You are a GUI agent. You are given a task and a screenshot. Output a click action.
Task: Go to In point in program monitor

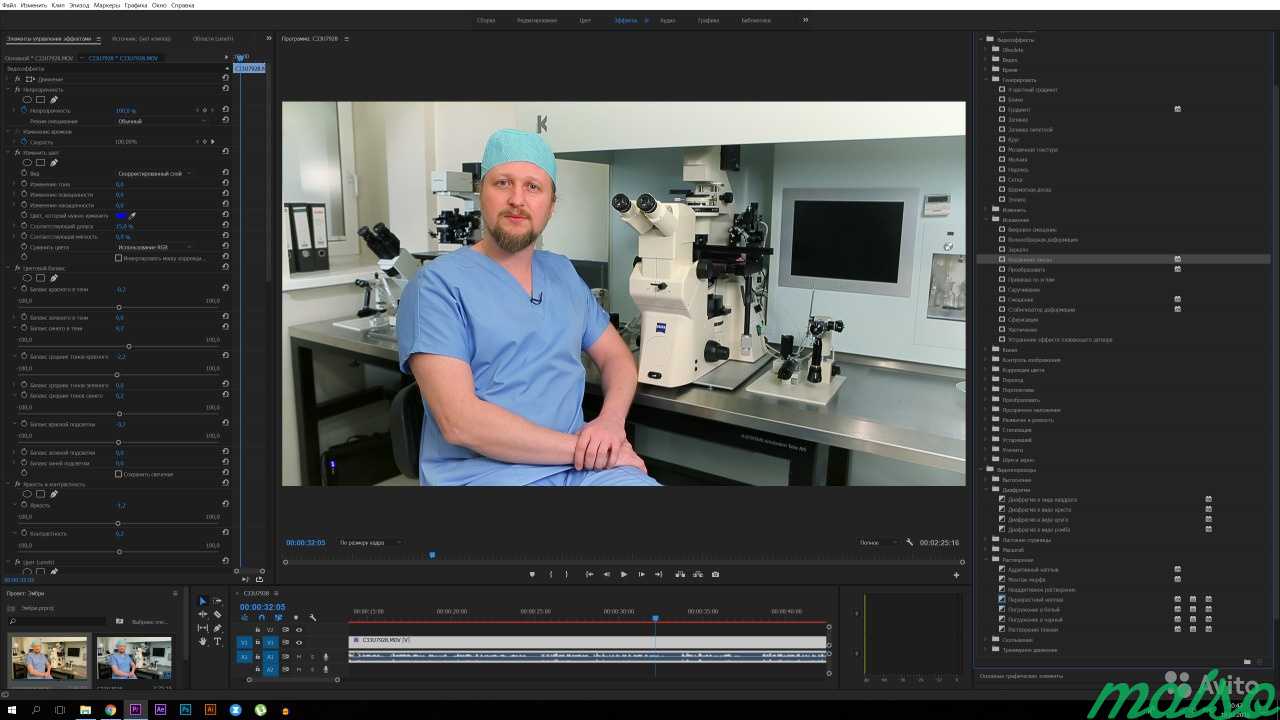(x=590, y=574)
